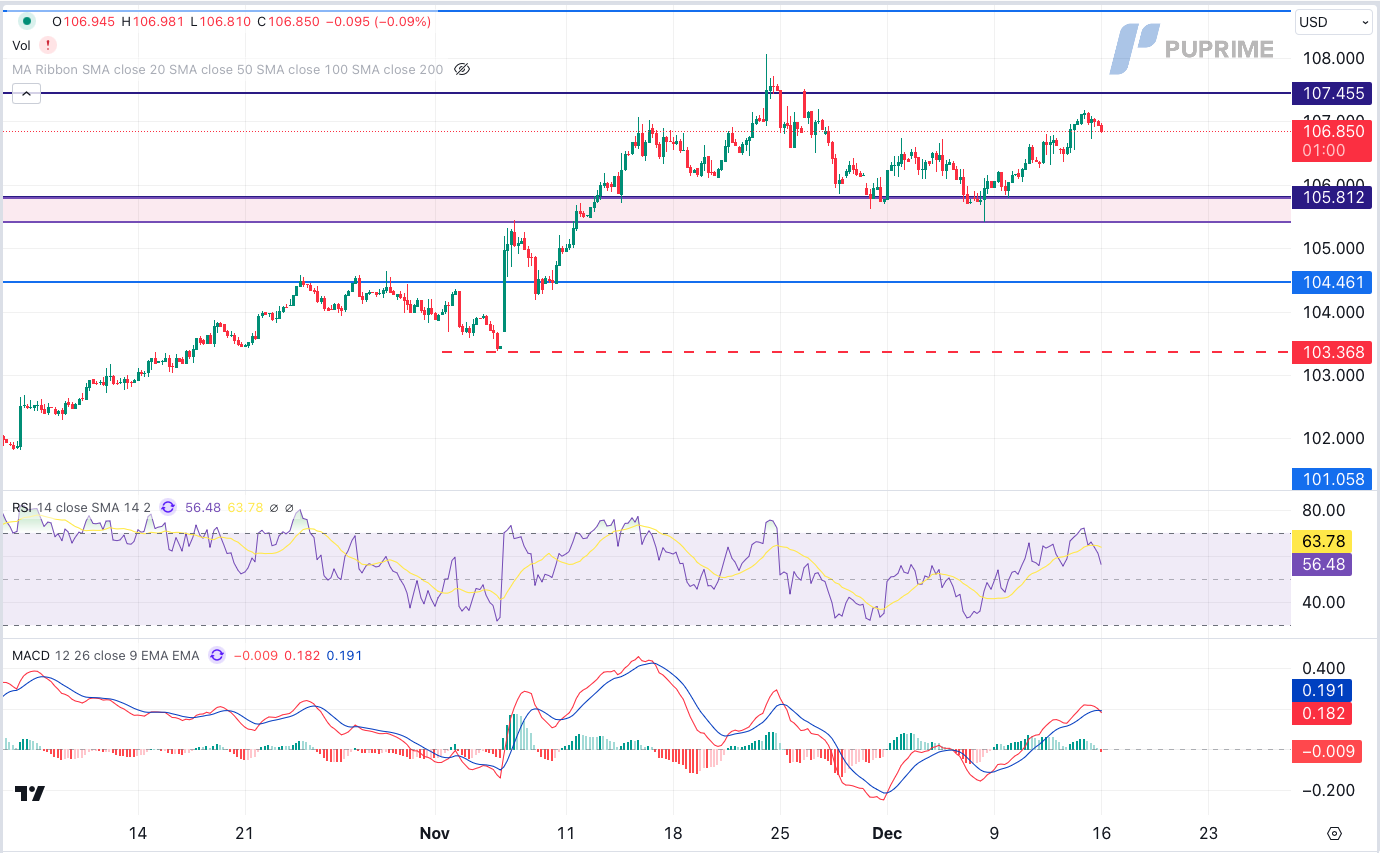Viewport: 1380px width, 853px height.
Task: Click the 23 date on time axis
Action: coord(1208,833)
